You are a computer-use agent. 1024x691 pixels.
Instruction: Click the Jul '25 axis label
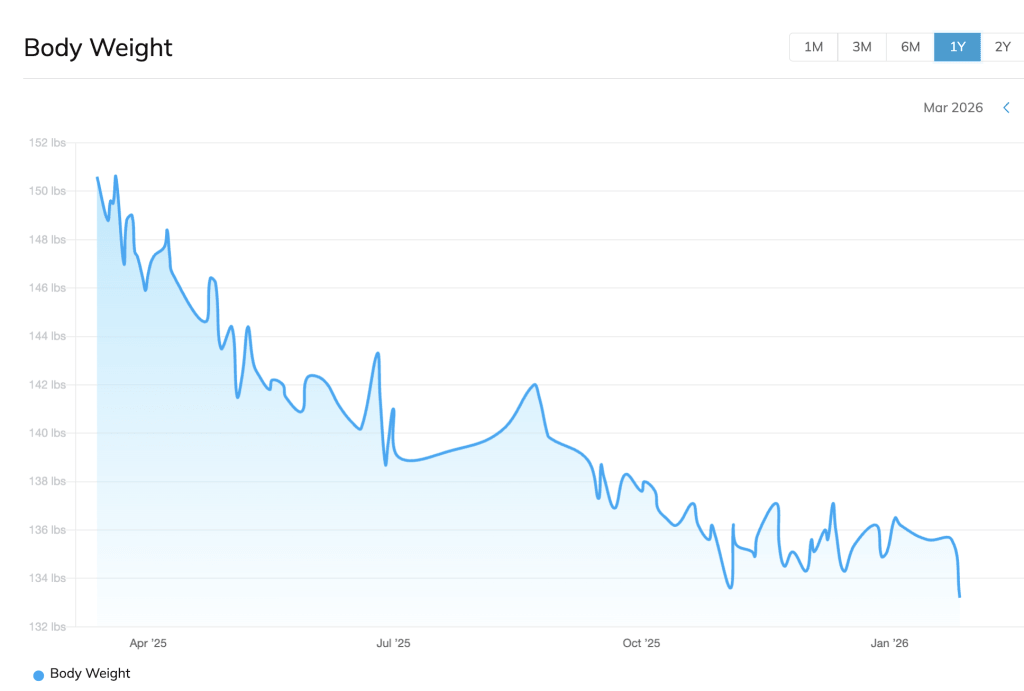point(394,644)
